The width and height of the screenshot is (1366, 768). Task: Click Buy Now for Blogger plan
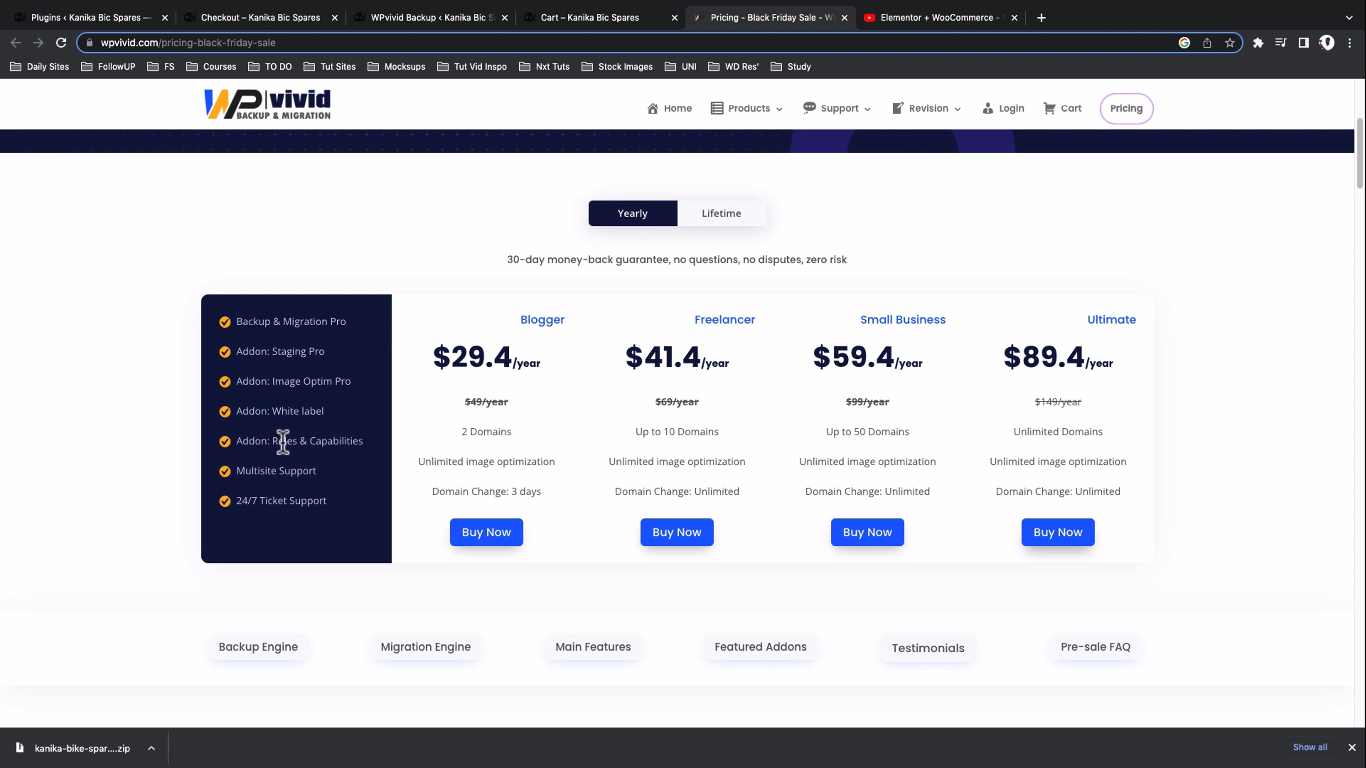click(x=486, y=532)
